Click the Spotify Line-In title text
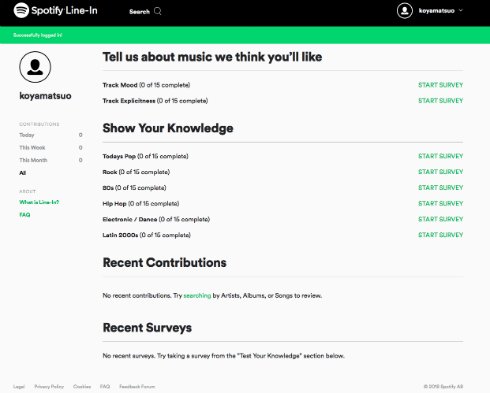 64,10
